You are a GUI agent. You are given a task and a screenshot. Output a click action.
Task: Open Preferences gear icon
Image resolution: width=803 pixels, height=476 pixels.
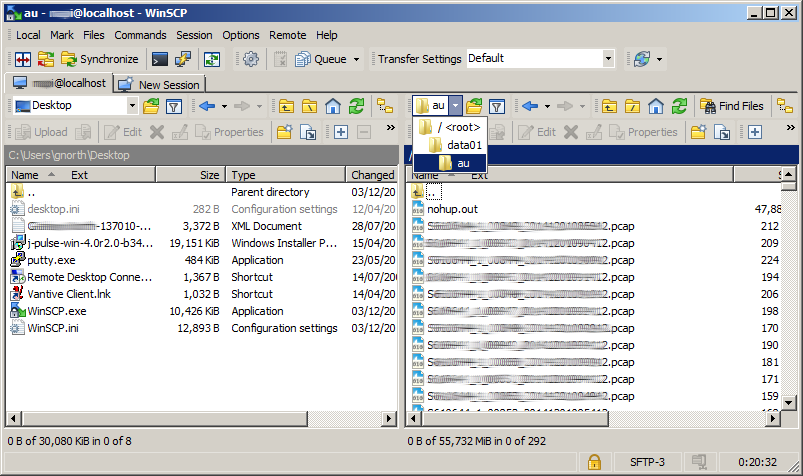point(250,59)
